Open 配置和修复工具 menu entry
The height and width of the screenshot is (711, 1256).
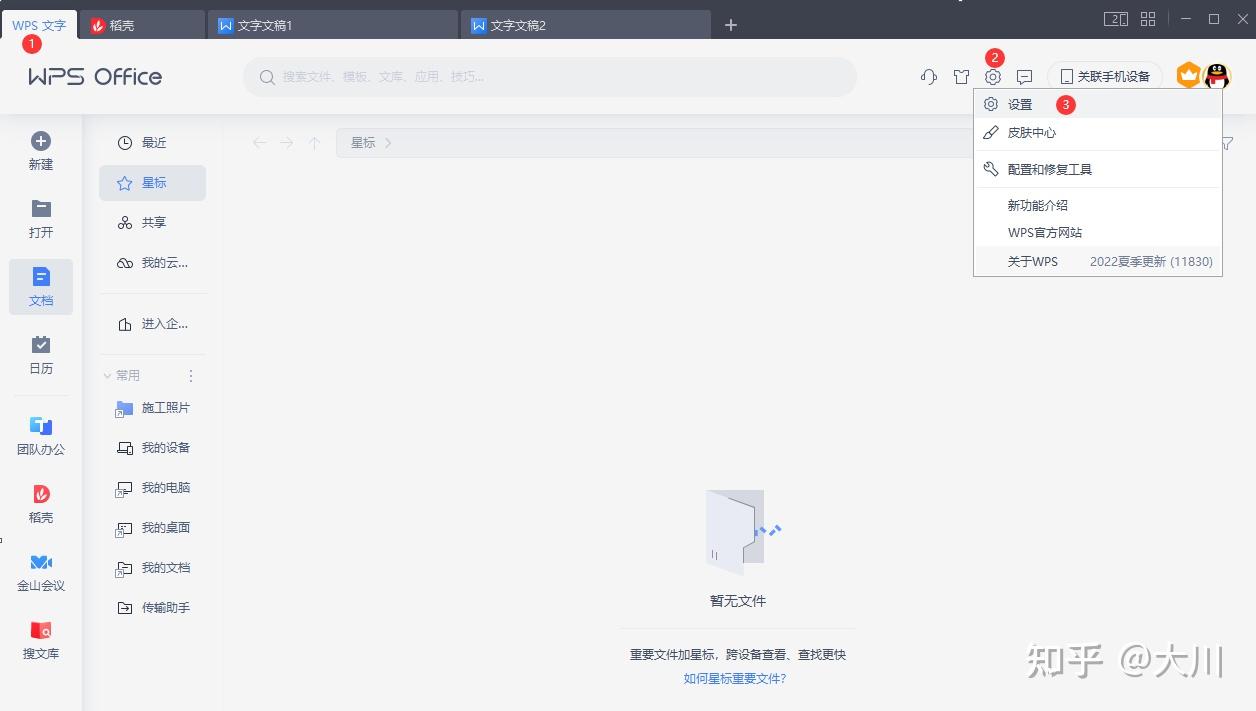(1097, 169)
